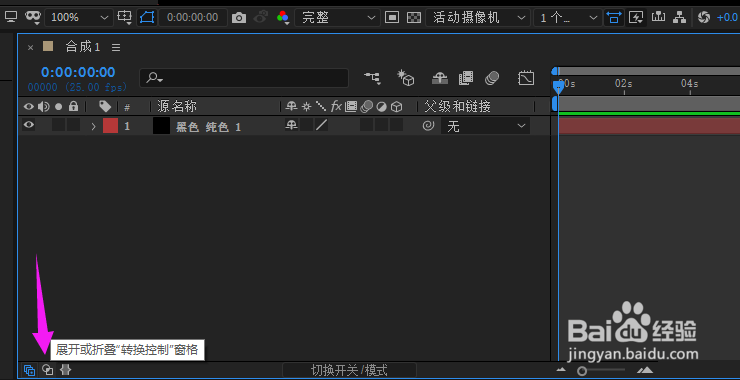Open the composition mini-flowchart icon
The width and height of the screenshot is (740, 380).
[x=372, y=78]
